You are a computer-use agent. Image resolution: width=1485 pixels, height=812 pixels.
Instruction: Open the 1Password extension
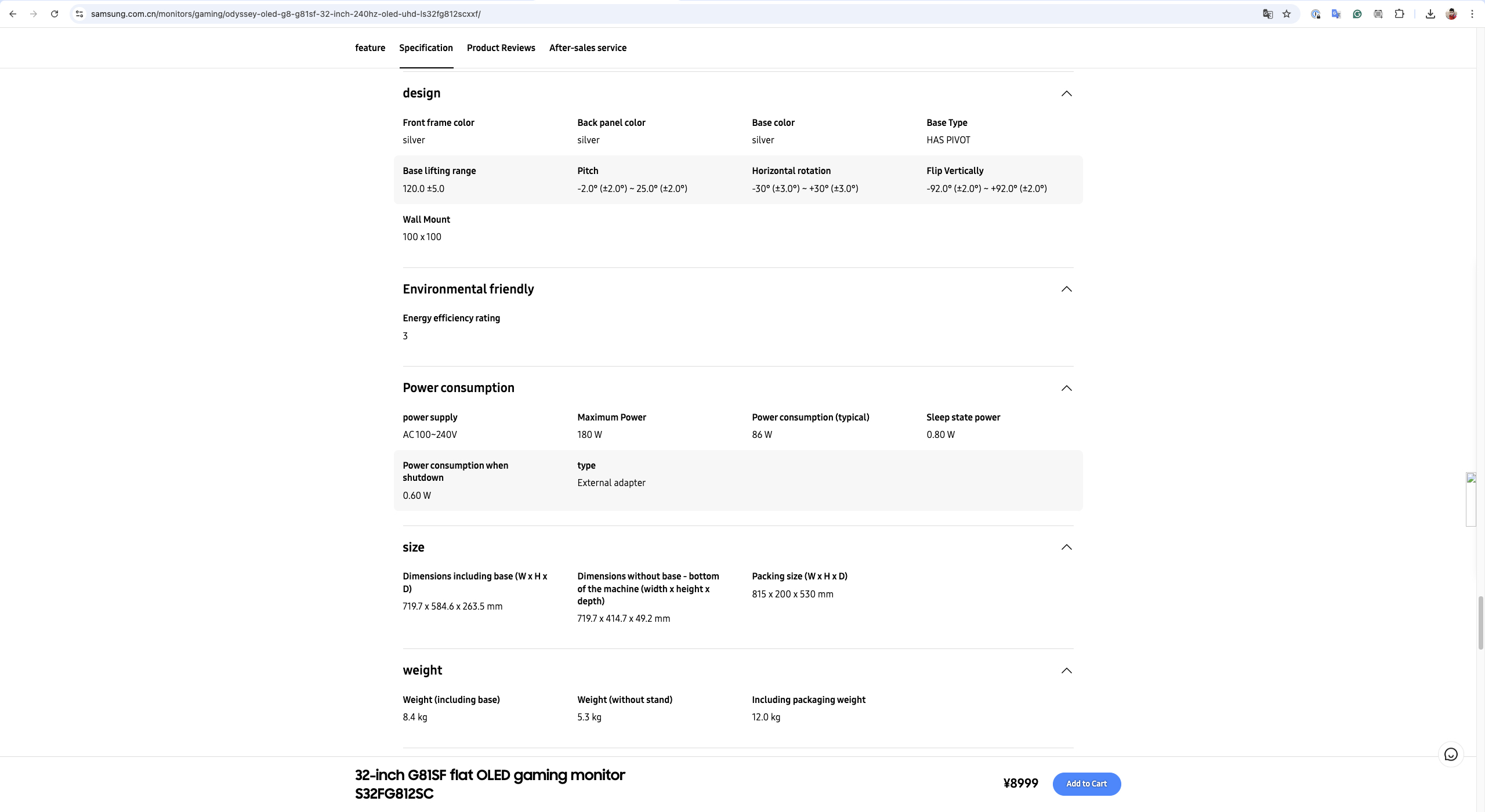(x=1316, y=14)
